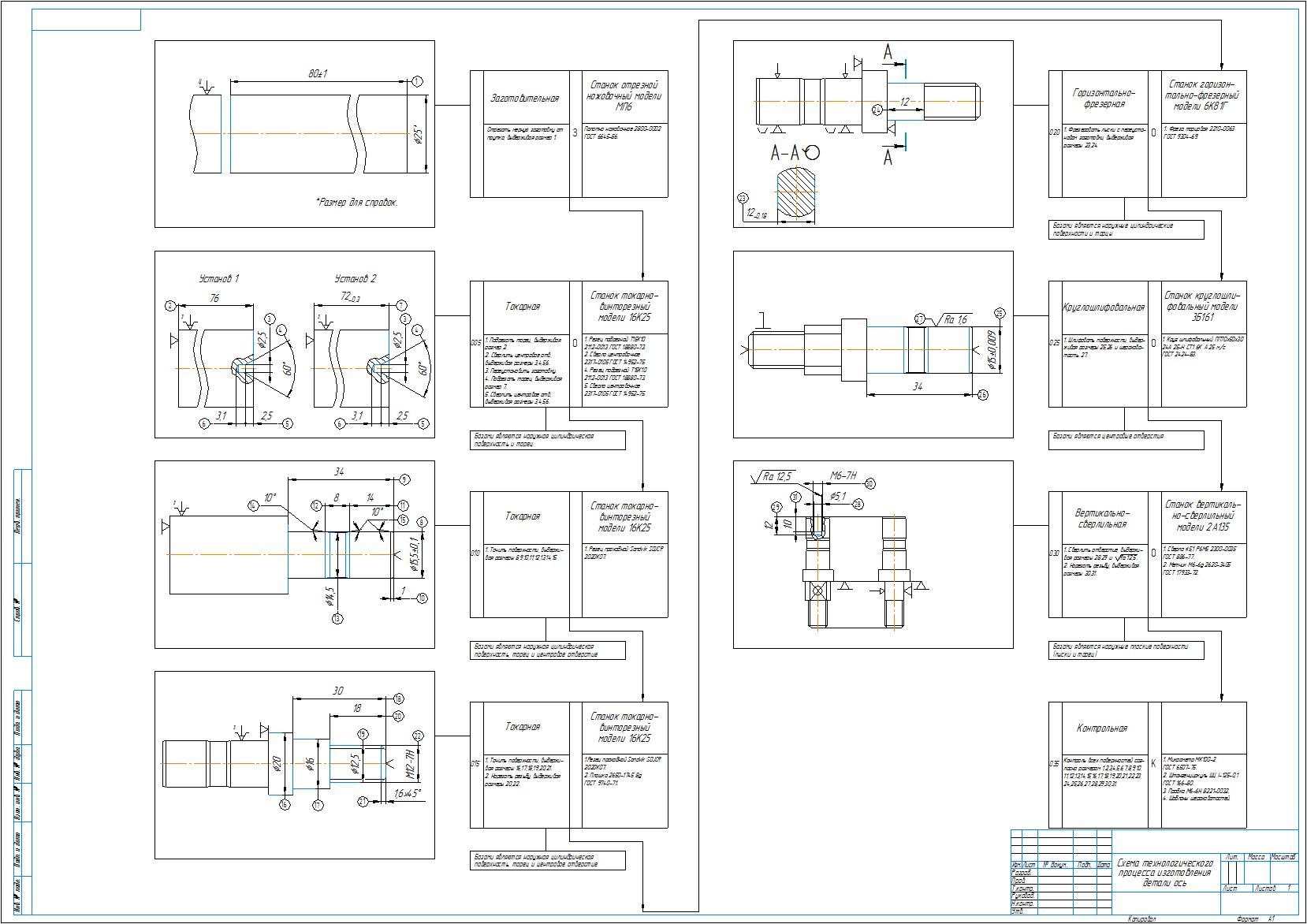Click the 'Заготовительная' operation title
Viewport: 1307px width, 924px height.
point(525,99)
